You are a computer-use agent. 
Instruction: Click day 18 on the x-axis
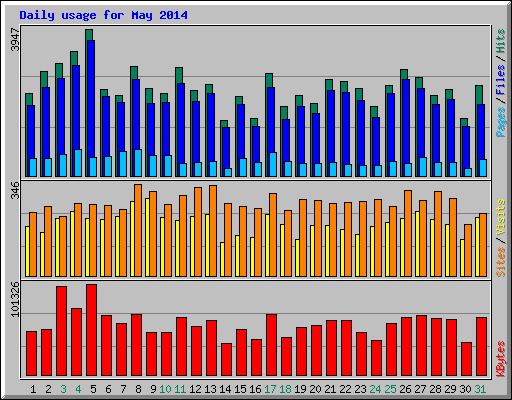[285, 389]
